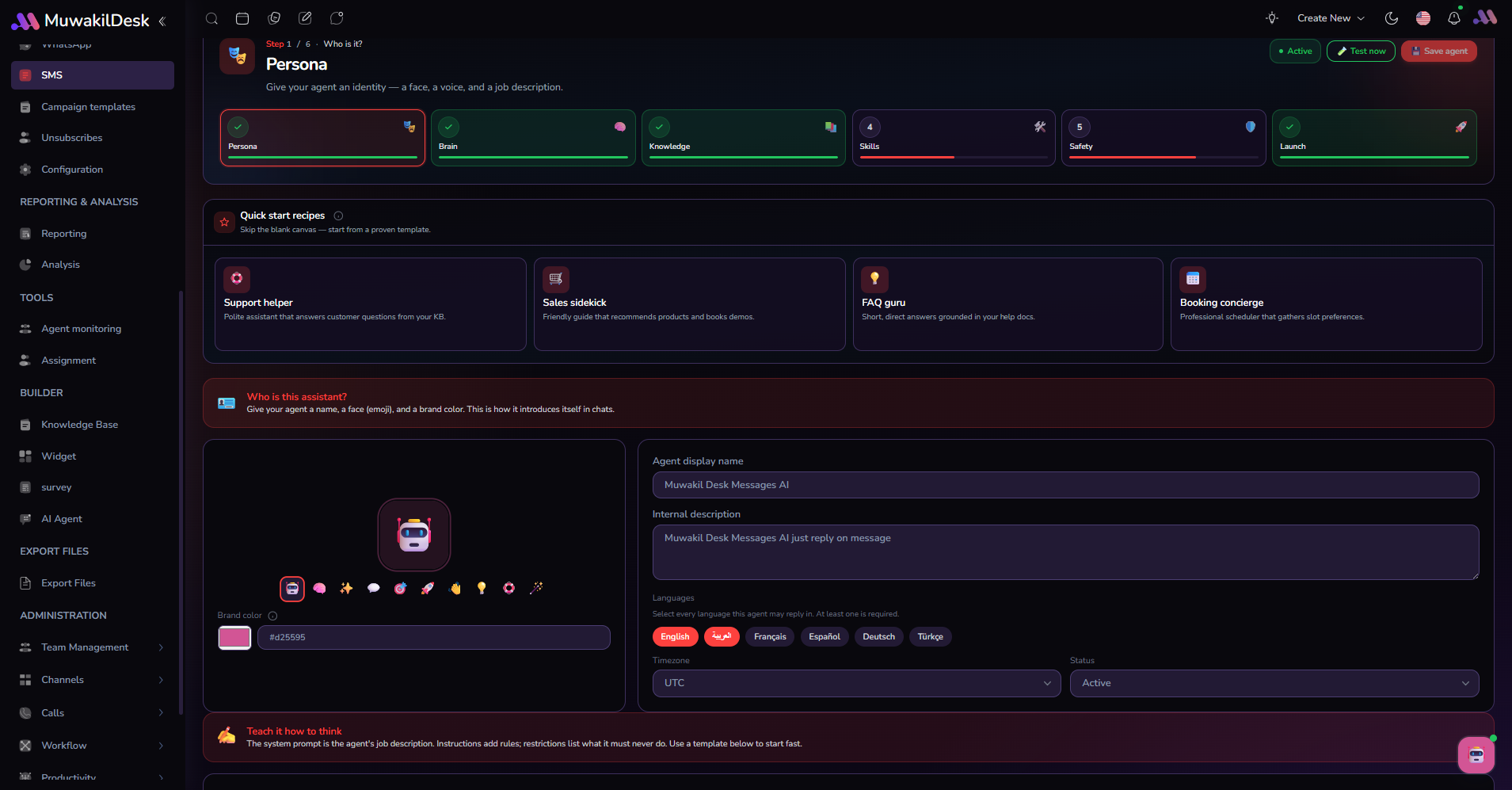Open search from the top toolbar
Viewport: 1512px width, 790px height.
pos(211,18)
